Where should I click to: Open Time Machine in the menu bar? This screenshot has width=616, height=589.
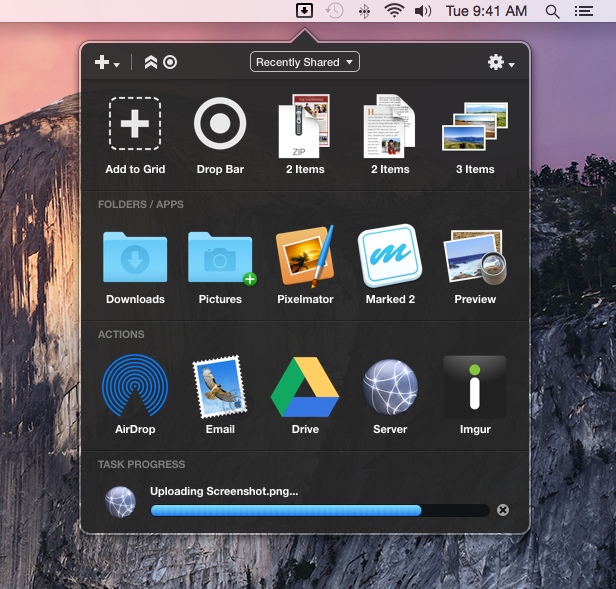(334, 11)
